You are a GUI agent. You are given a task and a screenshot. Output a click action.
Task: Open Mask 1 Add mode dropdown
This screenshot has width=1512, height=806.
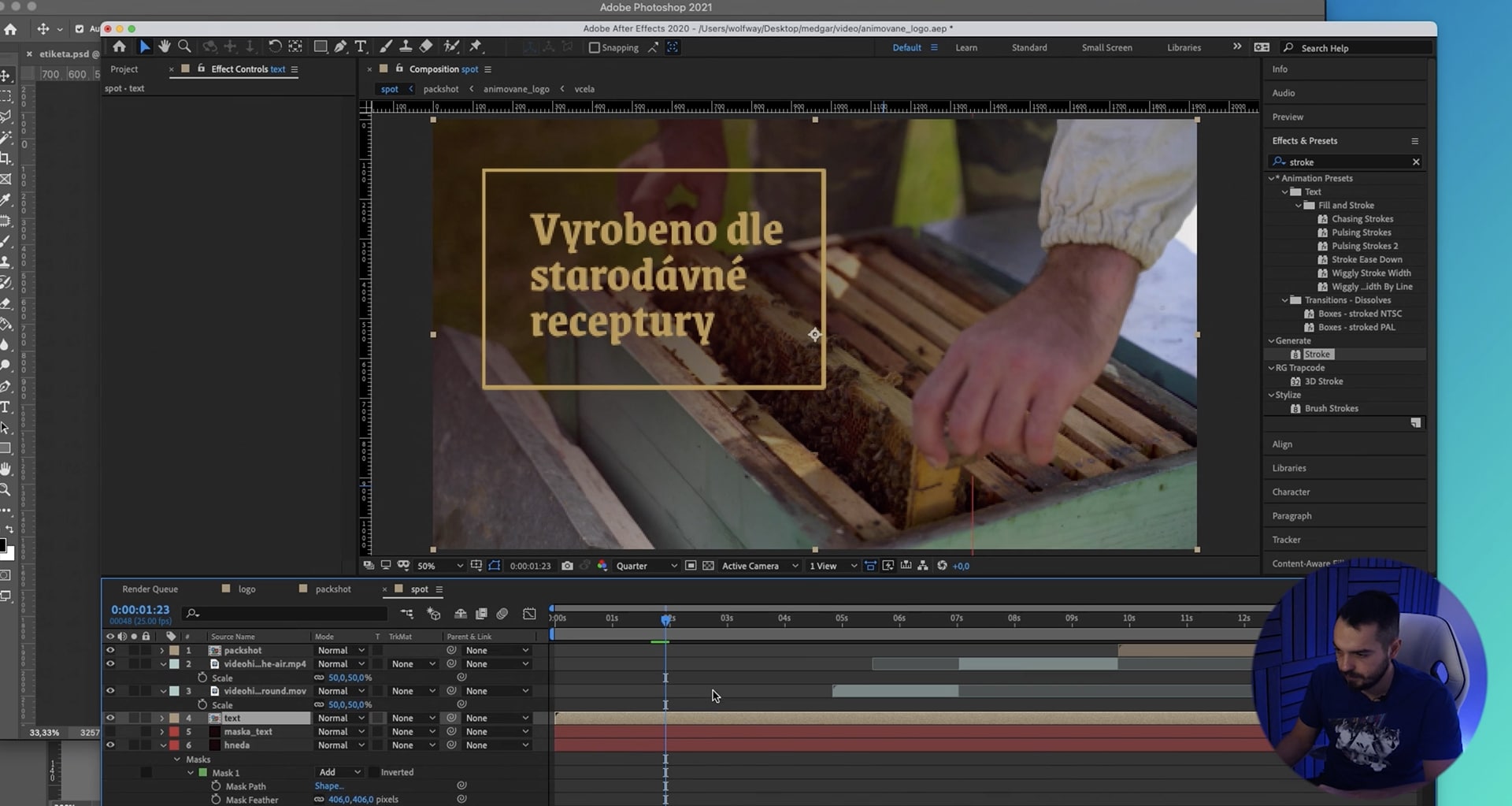pyautogui.click(x=339, y=772)
